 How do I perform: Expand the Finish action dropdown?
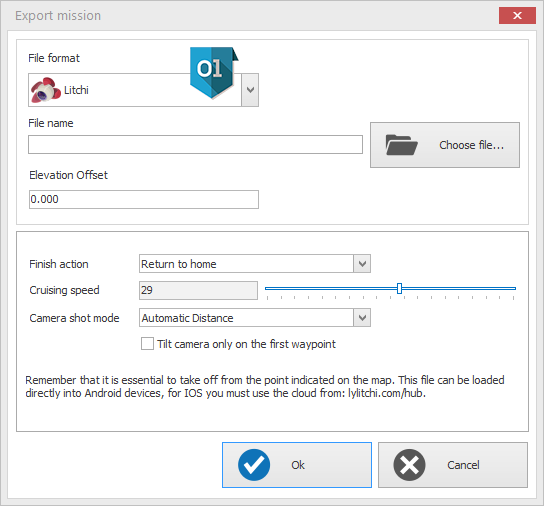pyautogui.click(x=362, y=264)
